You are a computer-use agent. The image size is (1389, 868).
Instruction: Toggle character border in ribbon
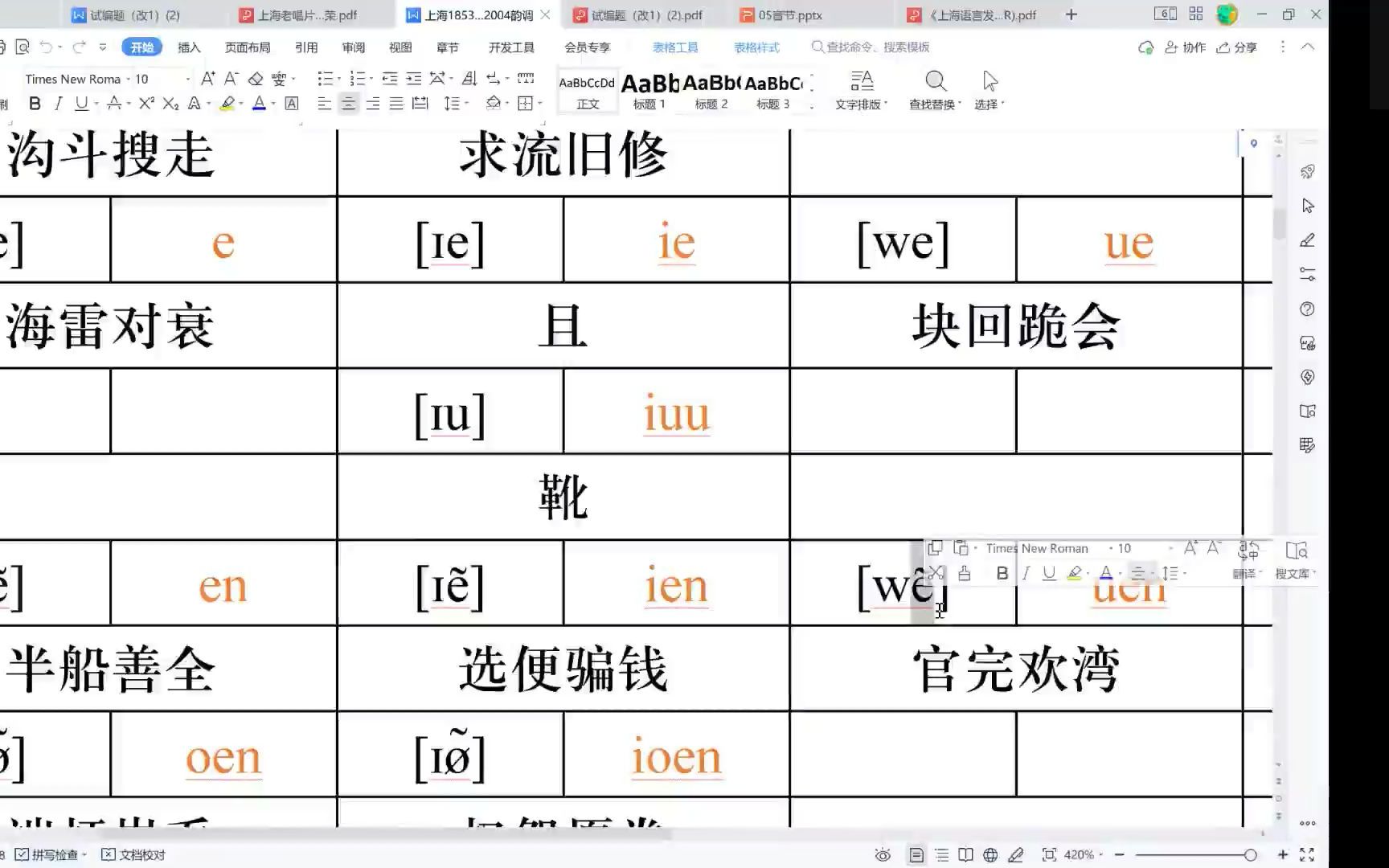pyautogui.click(x=292, y=104)
